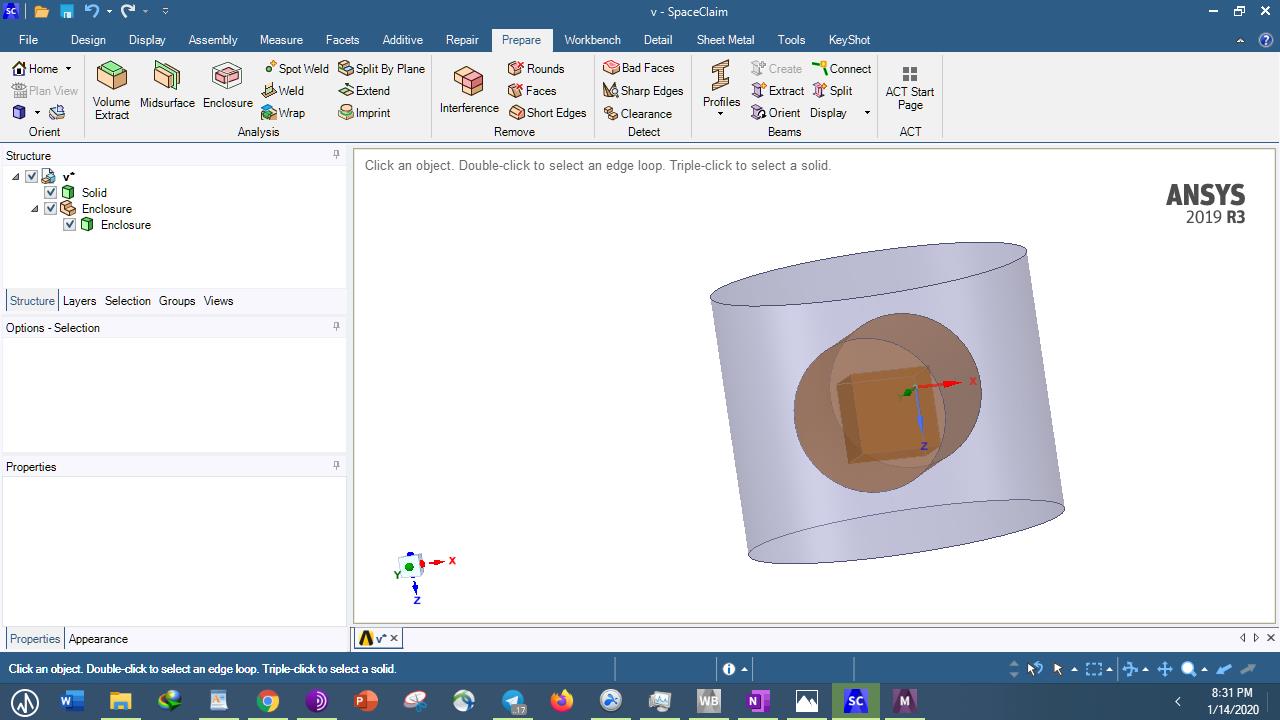Select the Connect beams tool
This screenshot has height=720, width=1280.
(x=842, y=68)
